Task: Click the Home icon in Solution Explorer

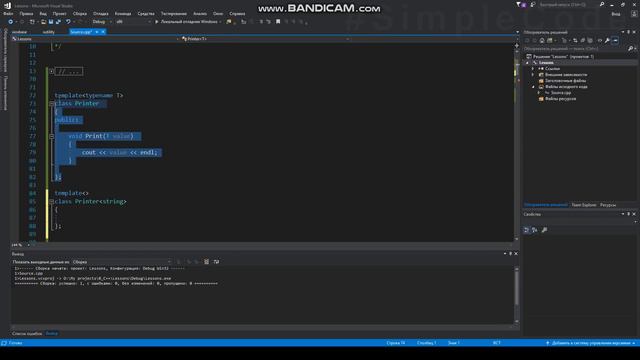Action: (x=542, y=41)
